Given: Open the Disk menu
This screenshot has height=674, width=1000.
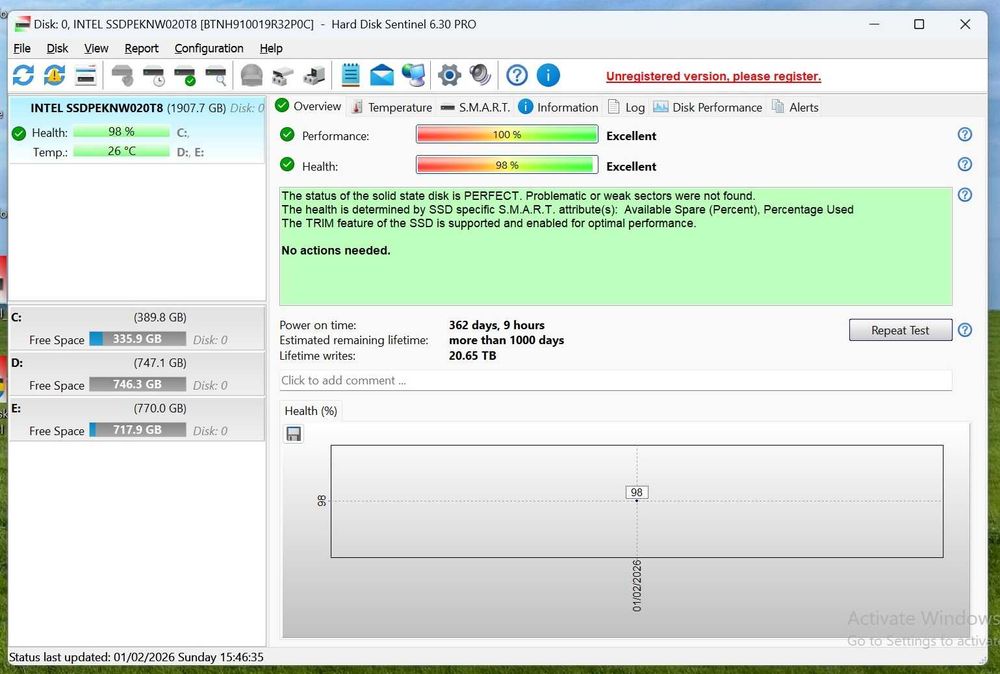Looking at the screenshot, I should pos(57,48).
